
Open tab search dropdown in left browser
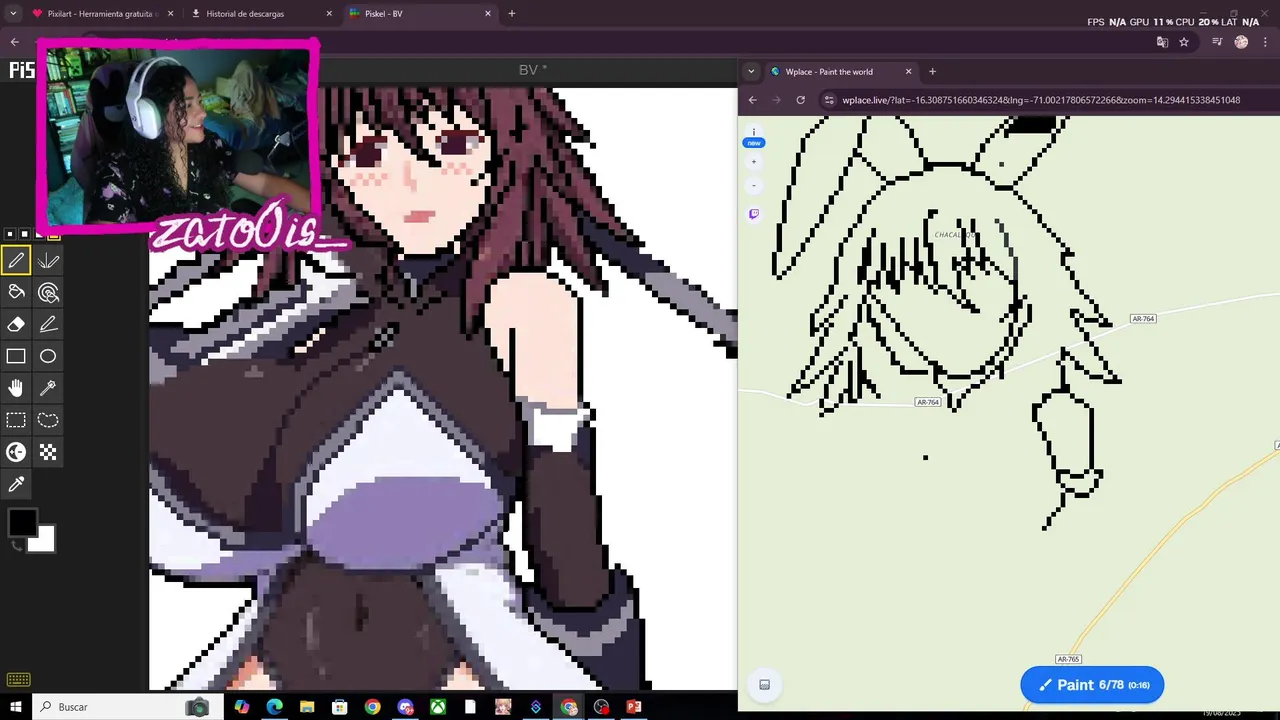click(x=13, y=14)
